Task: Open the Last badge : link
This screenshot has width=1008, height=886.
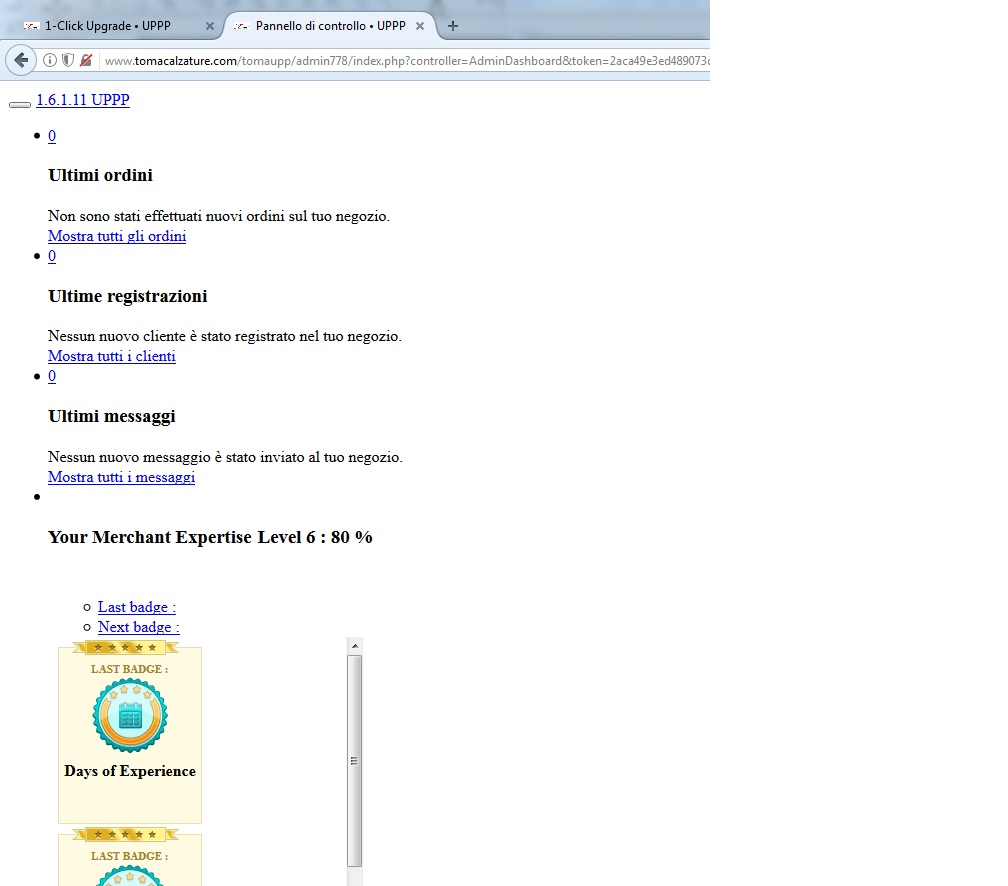Action: (x=137, y=607)
